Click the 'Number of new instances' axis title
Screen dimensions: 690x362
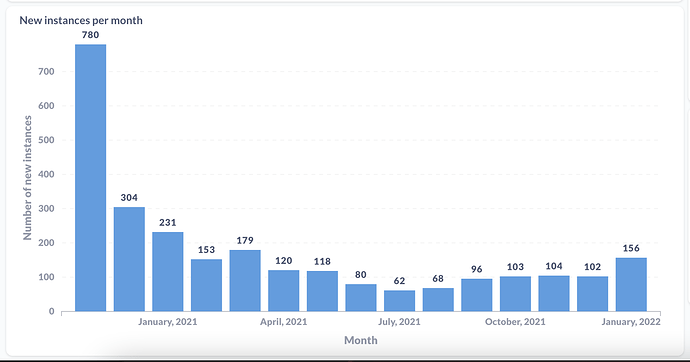[27, 178]
